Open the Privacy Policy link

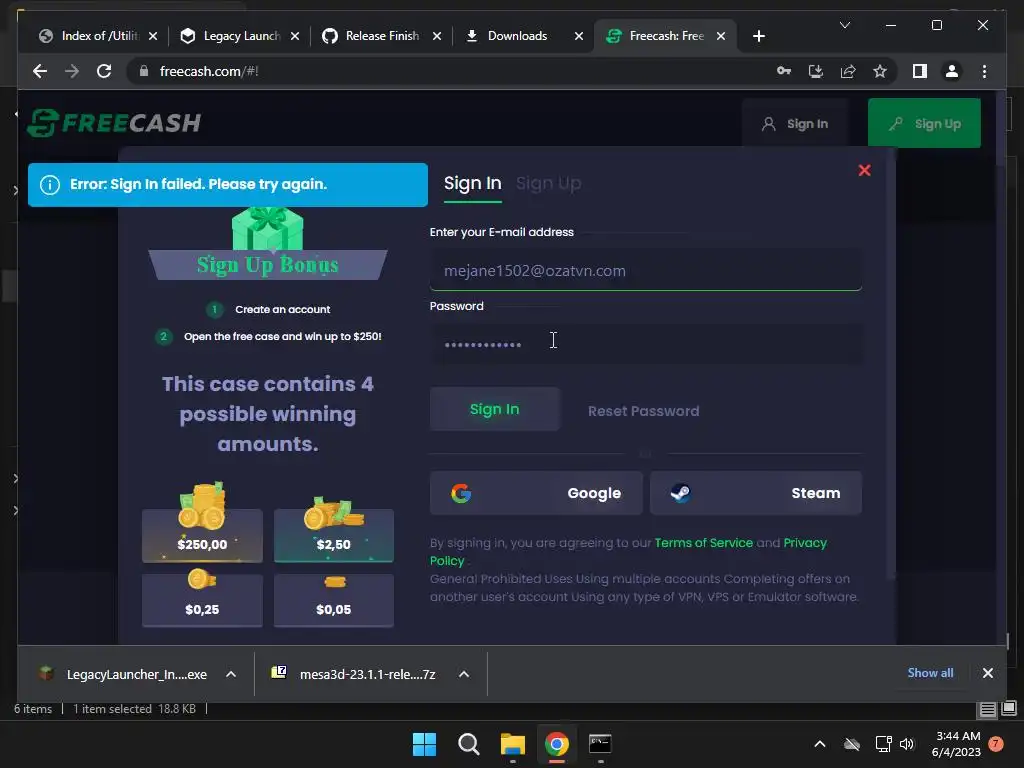click(x=805, y=543)
